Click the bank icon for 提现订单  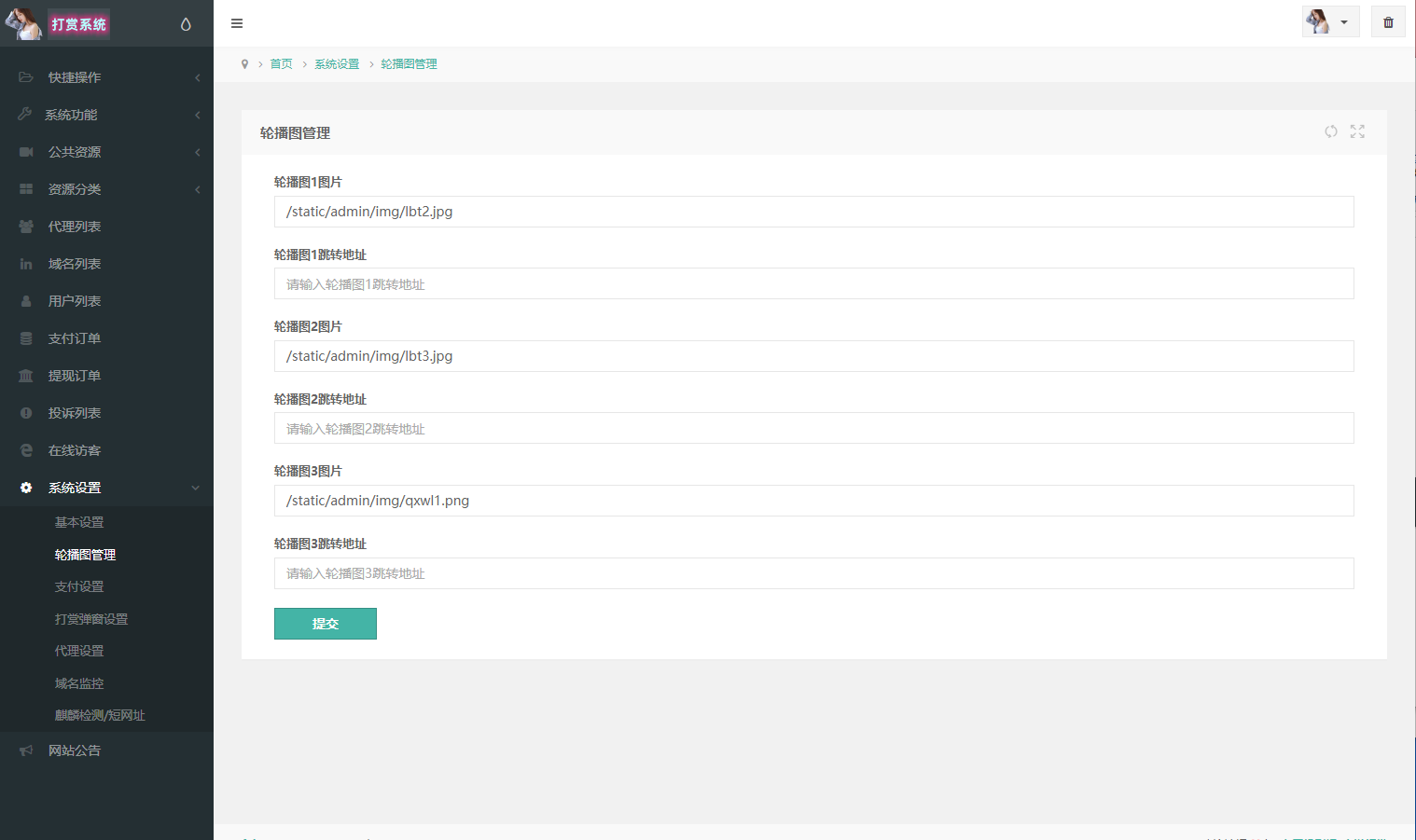[x=26, y=376]
